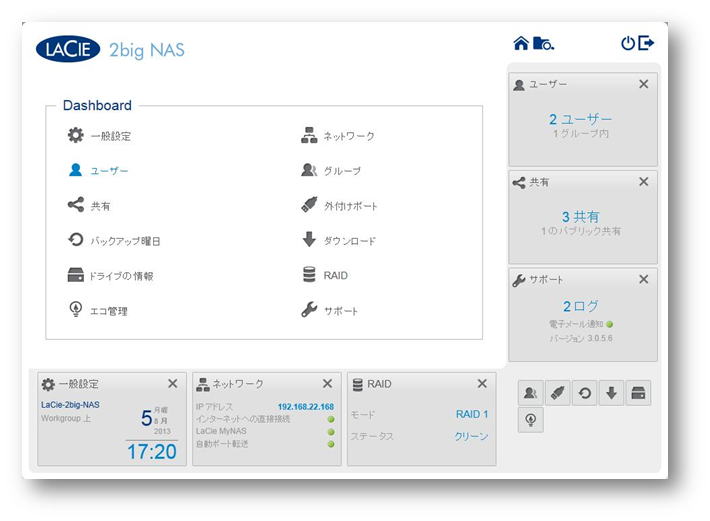Click the サポート link in Dashboard
710x521 pixels.
point(341,311)
